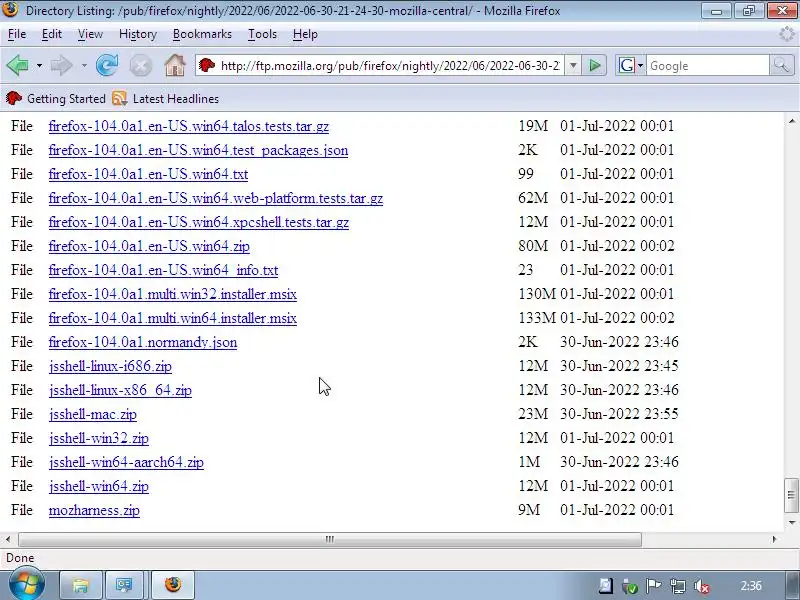
Task: Open the History menu
Action: 138,34
